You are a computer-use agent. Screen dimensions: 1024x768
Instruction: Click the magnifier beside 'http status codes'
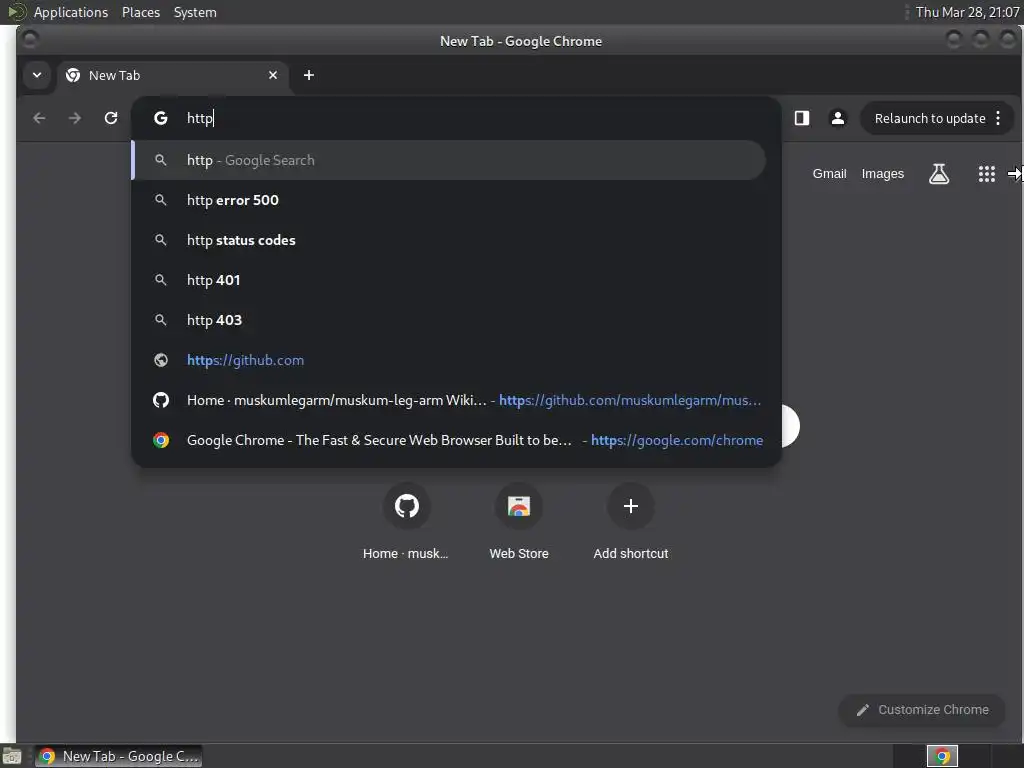click(x=161, y=240)
